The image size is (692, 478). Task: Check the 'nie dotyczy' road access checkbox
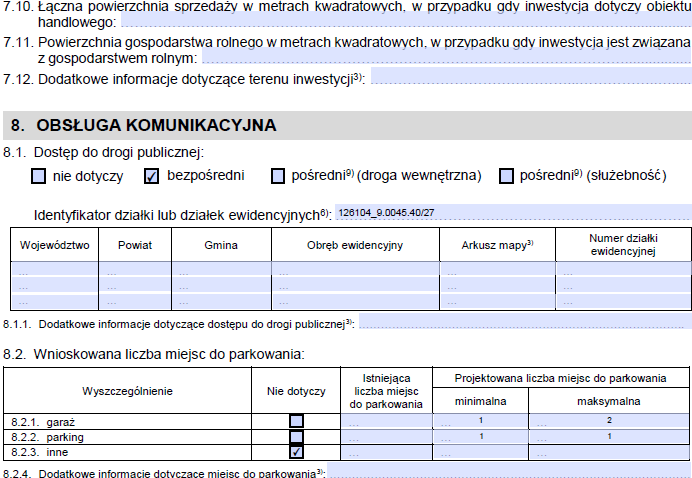click(39, 176)
